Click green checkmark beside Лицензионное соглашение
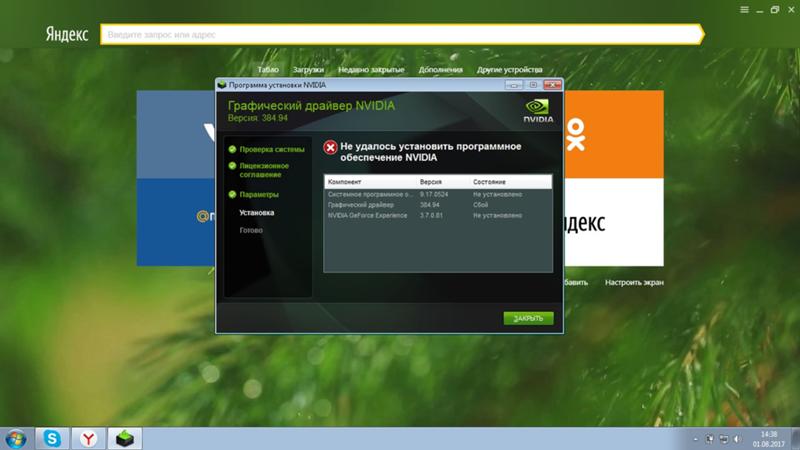800x450 pixels. (x=232, y=166)
